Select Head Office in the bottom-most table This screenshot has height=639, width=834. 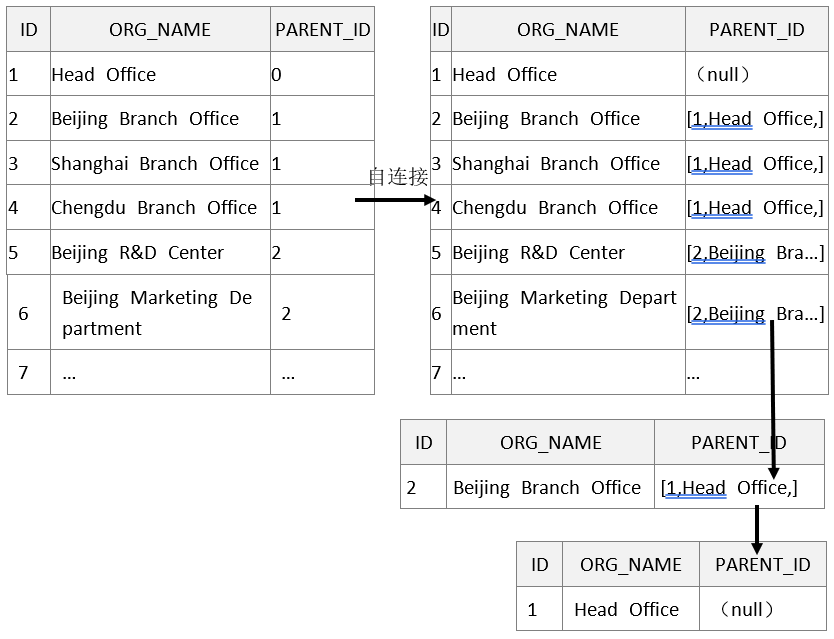[x=626, y=609]
